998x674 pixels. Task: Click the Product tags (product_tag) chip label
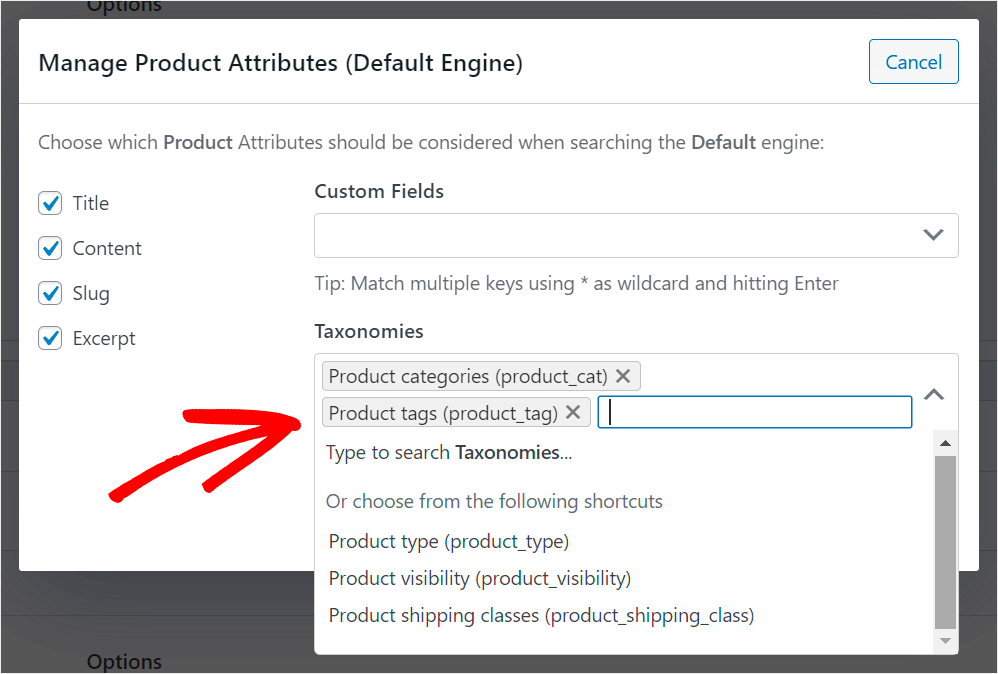tap(443, 413)
